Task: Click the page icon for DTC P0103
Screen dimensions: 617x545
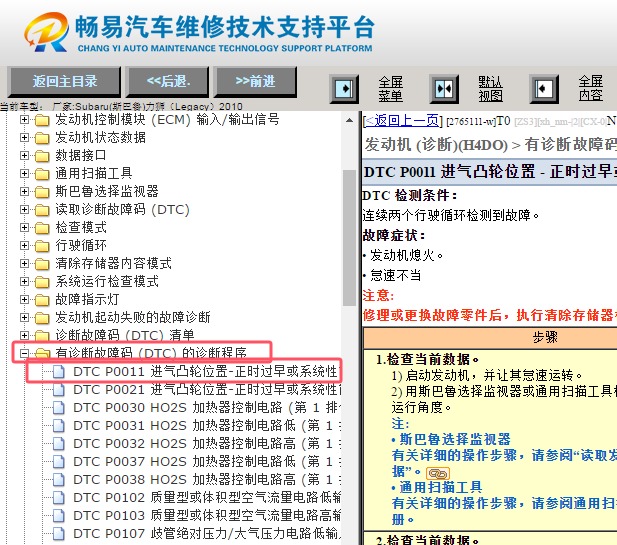Action: pyautogui.click(x=59, y=515)
